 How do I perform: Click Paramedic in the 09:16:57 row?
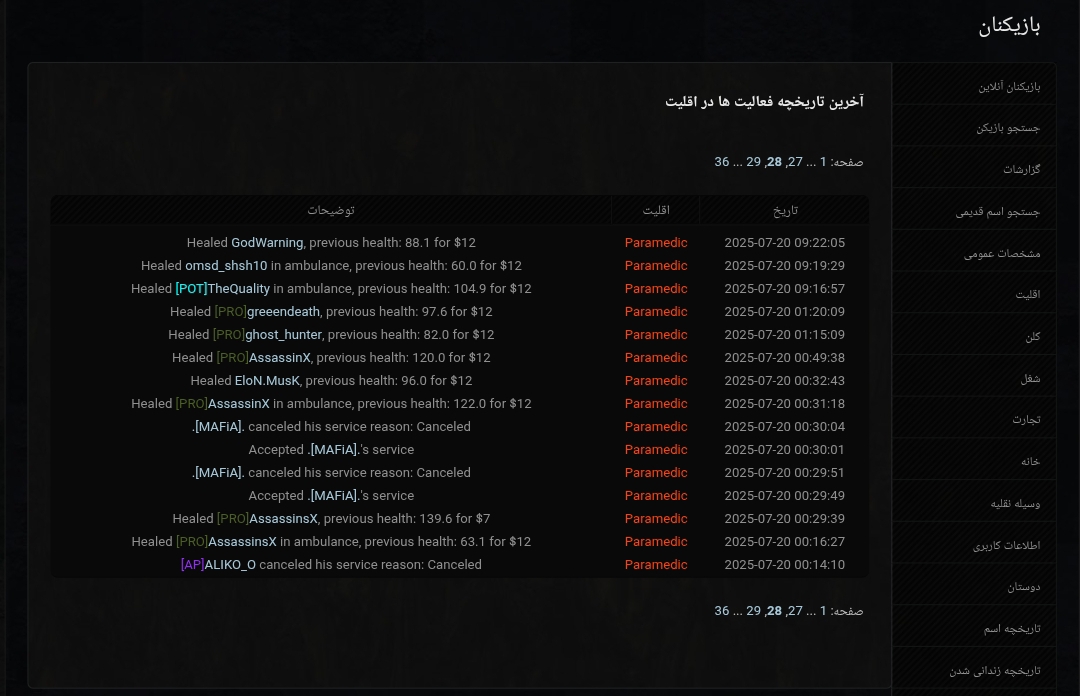click(x=656, y=289)
